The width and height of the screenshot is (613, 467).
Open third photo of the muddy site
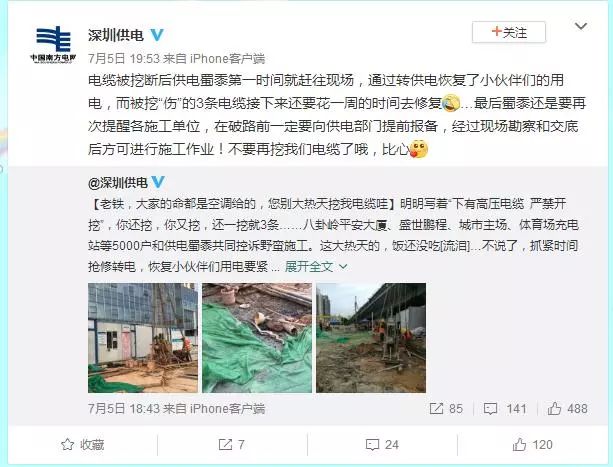tap(371, 338)
